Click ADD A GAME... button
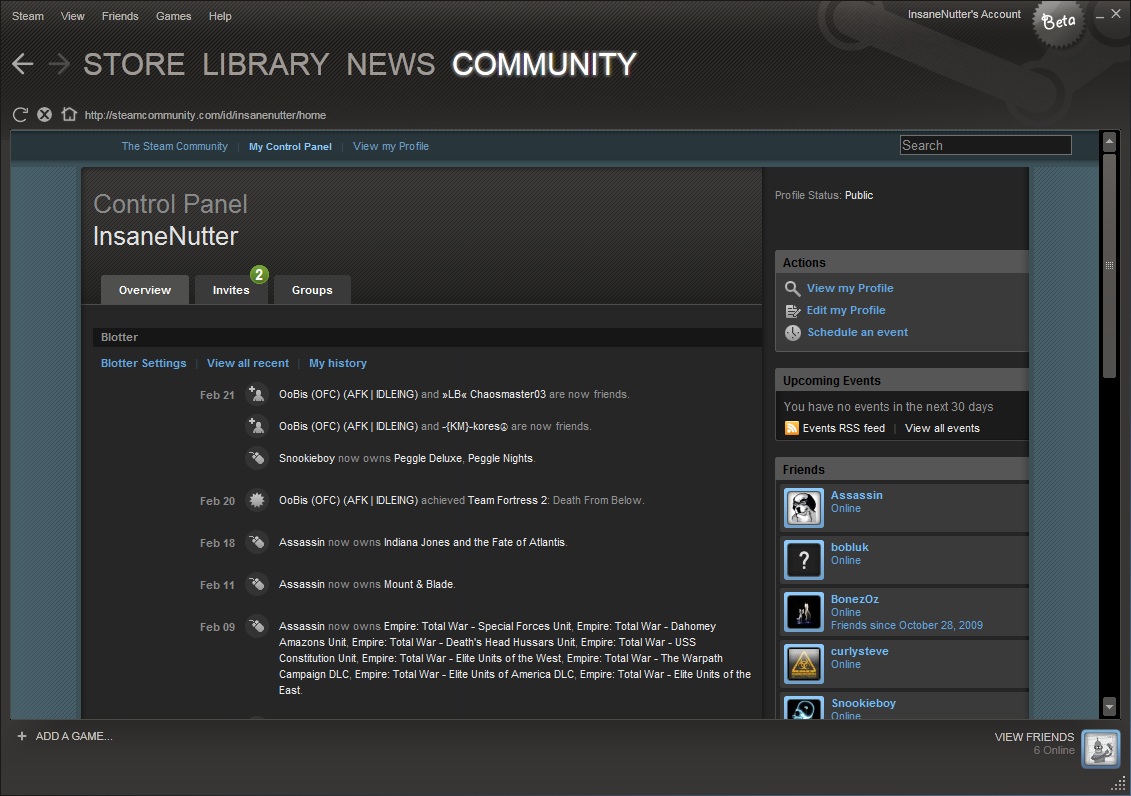This screenshot has width=1131, height=796. pos(74,736)
